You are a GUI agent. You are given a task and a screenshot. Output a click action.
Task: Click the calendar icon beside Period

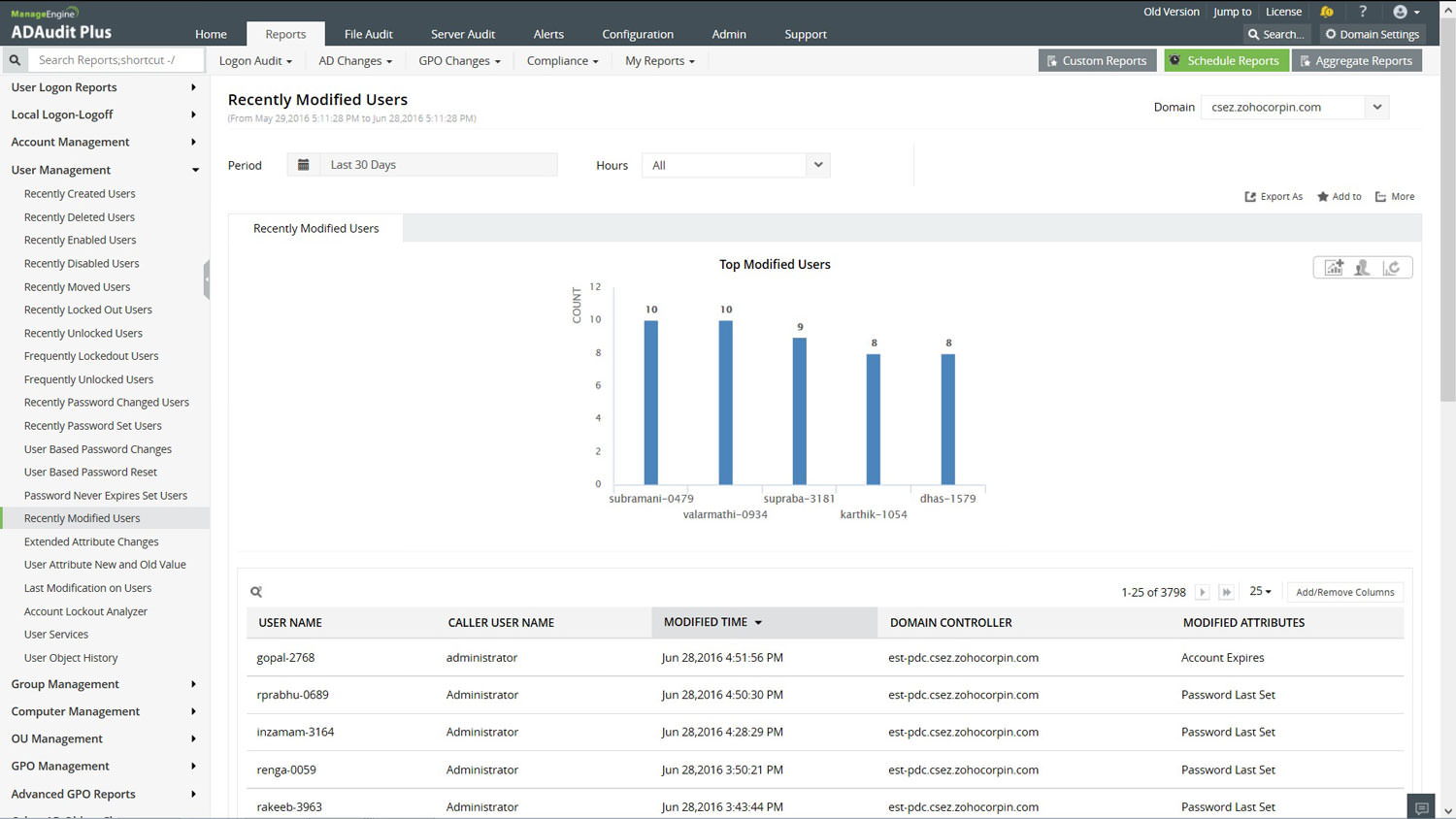click(x=303, y=165)
